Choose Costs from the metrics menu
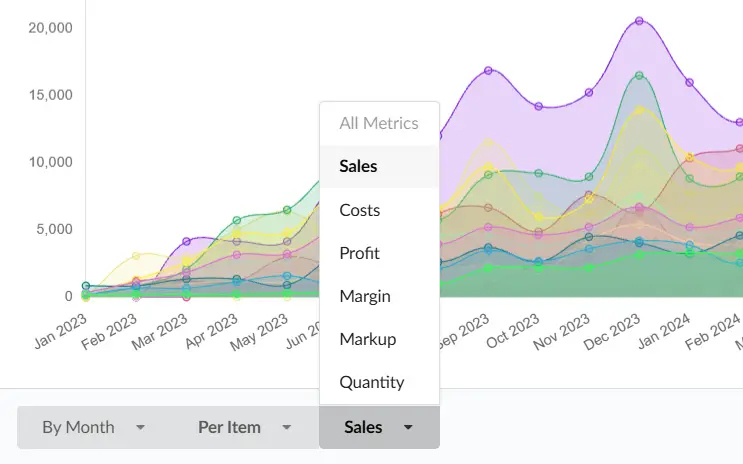Image resolution: width=743 pixels, height=464 pixels. click(x=379, y=210)
